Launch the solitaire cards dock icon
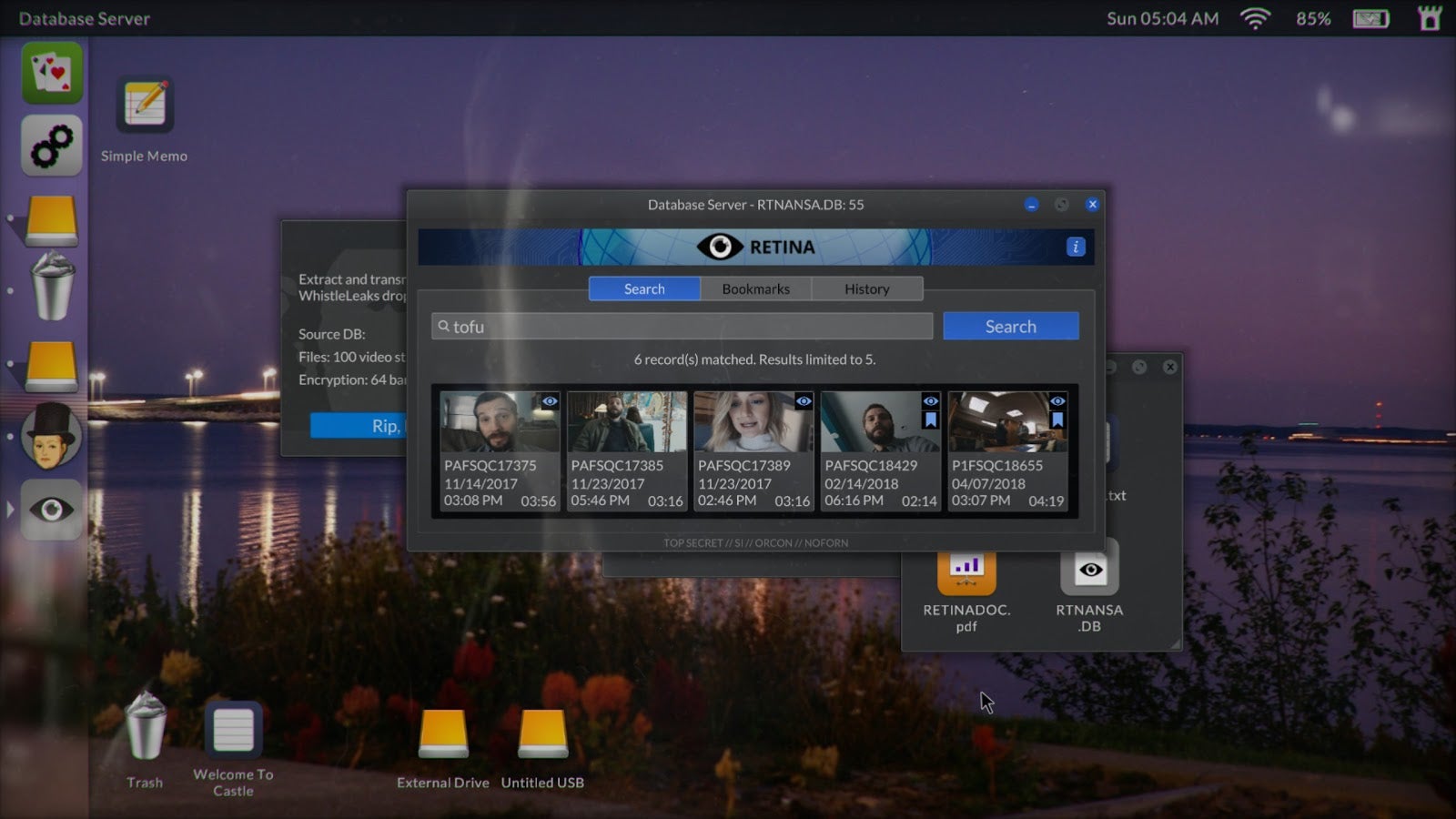Viewport: 1456px width, 819px height. point(52,73)
